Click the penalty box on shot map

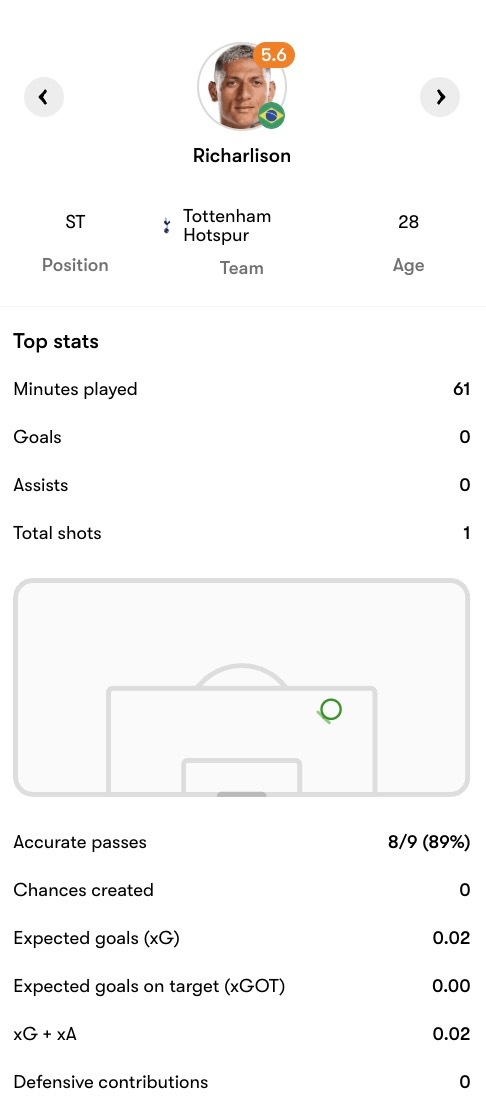pyautogui.click(x=242, y=739)
